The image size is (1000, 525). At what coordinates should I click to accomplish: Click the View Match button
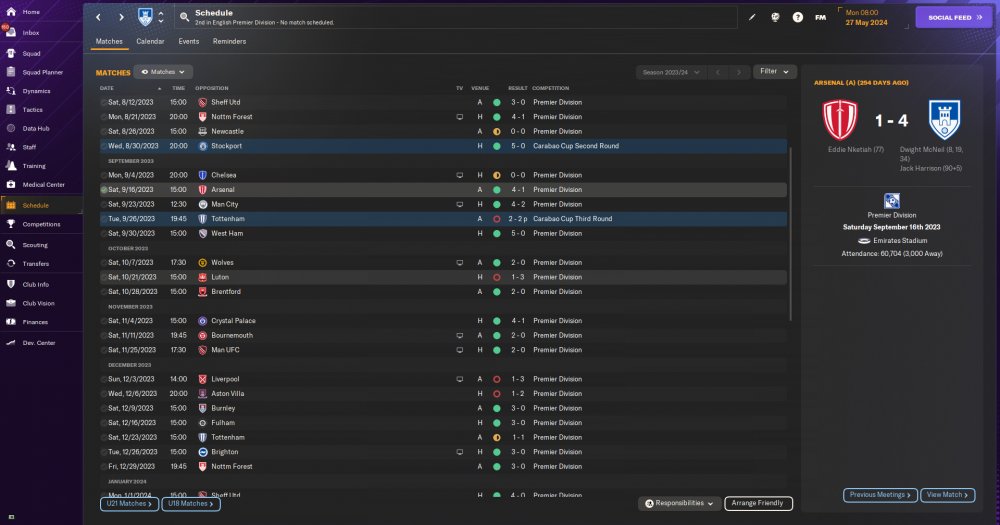[948, 495]
